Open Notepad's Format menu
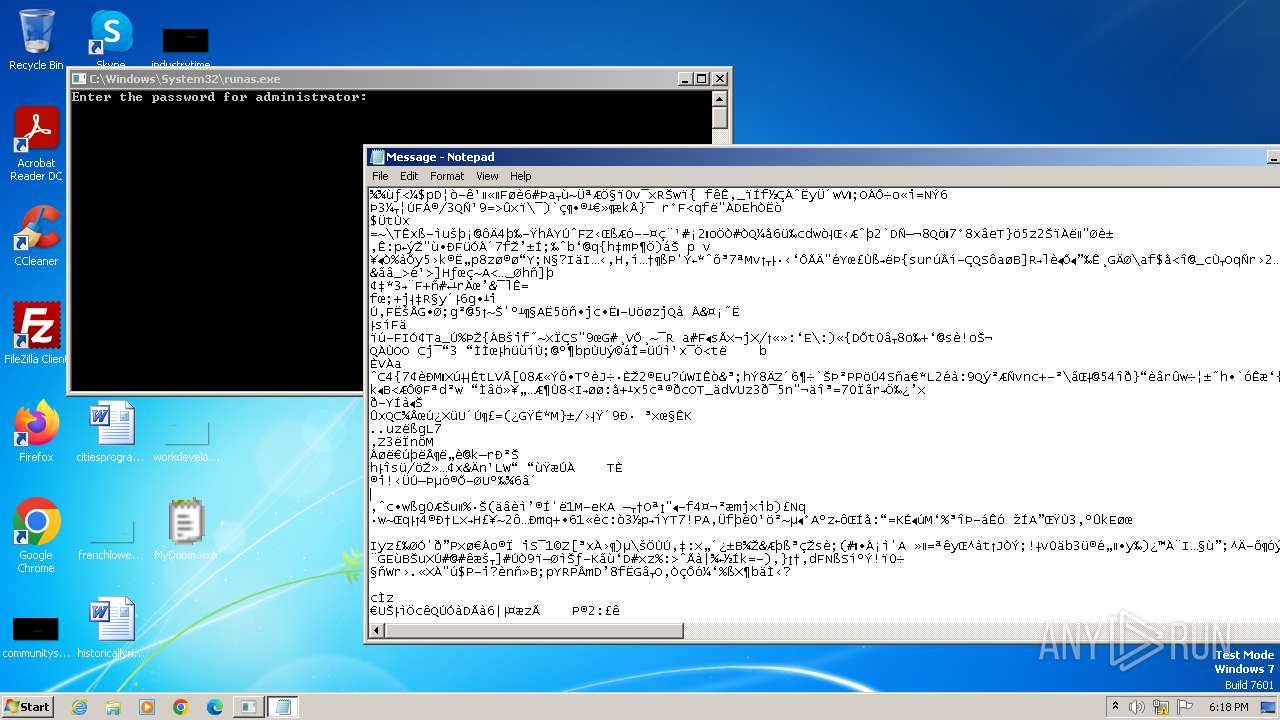The height and width of the screenshot is (720, 1280). coord(447,176)
